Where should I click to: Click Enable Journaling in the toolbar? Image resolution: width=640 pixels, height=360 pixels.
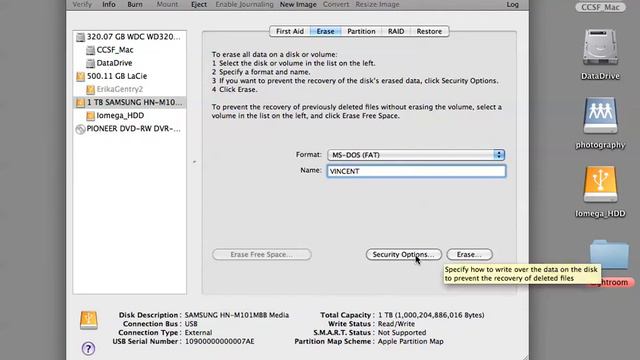pos(244,4)
